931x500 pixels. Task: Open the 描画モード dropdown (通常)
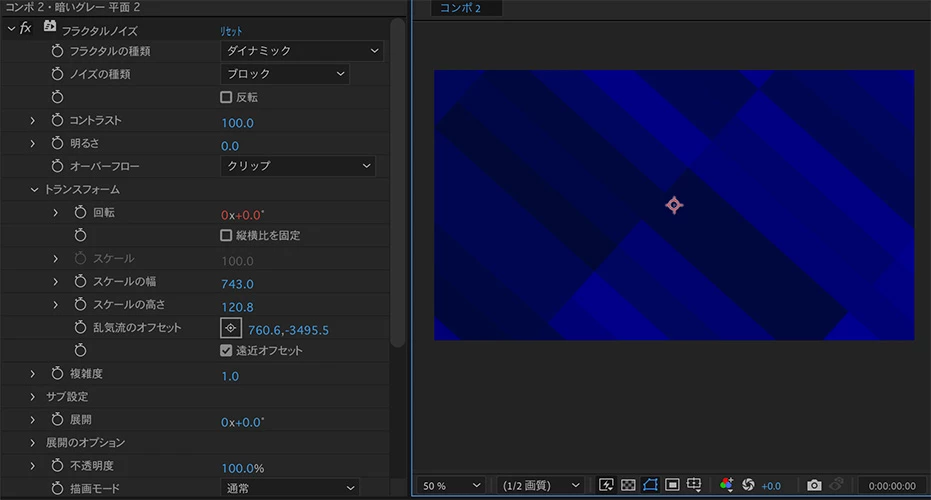coord(290,488)
